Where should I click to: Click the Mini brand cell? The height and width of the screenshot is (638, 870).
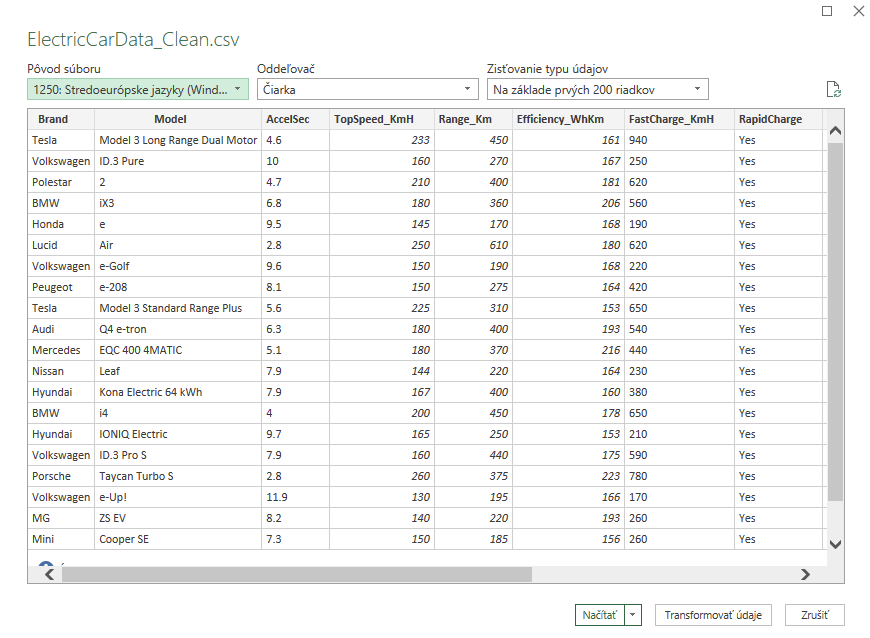pos(61,539)
